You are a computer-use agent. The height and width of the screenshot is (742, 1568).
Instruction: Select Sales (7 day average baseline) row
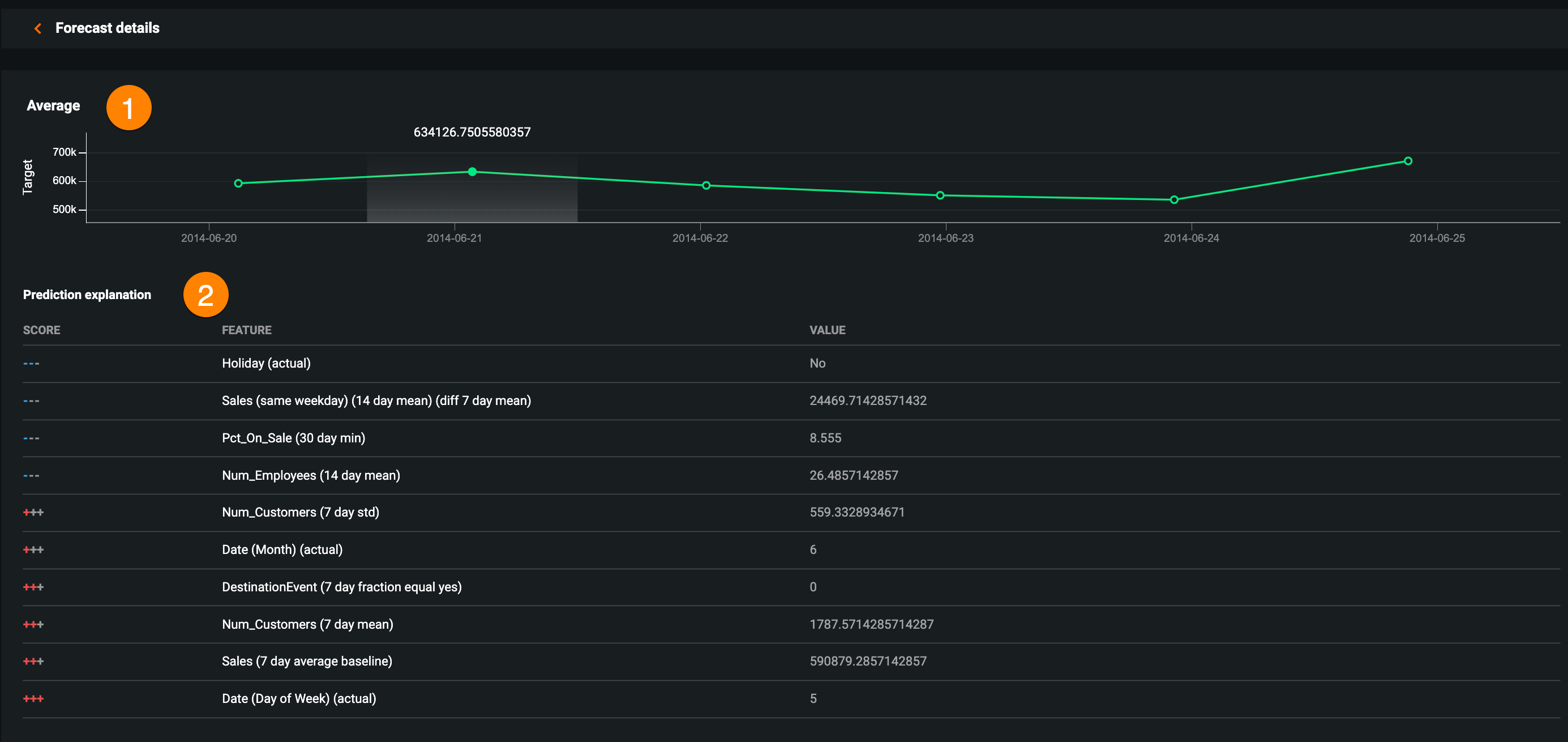click(x=307, y=661)
